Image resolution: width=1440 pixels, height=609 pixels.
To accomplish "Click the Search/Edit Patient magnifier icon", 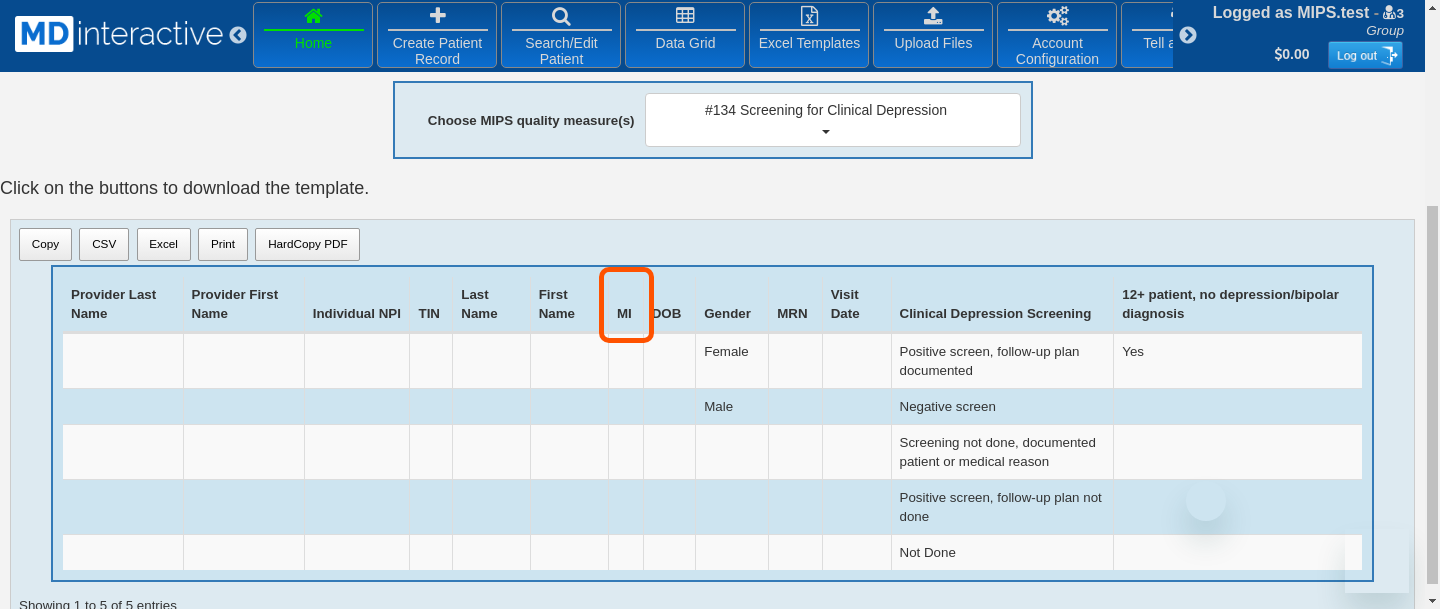I will [x=561, y=16].
